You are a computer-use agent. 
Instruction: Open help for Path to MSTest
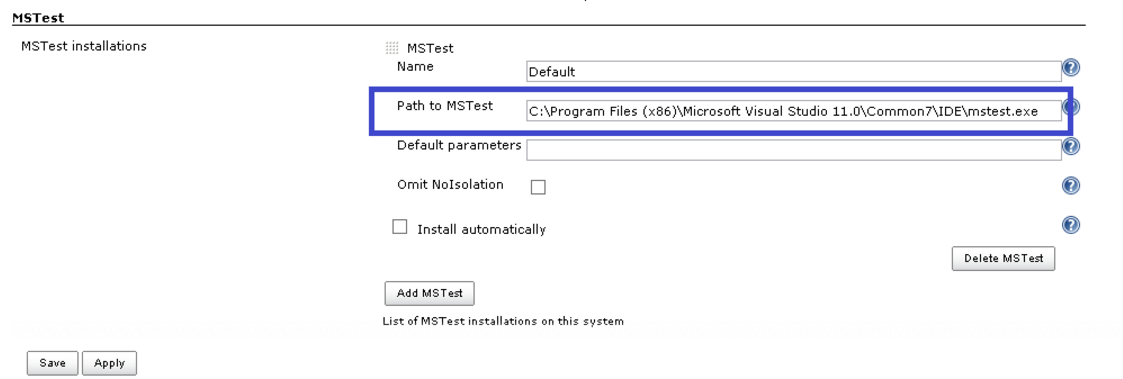point(1071,107)
